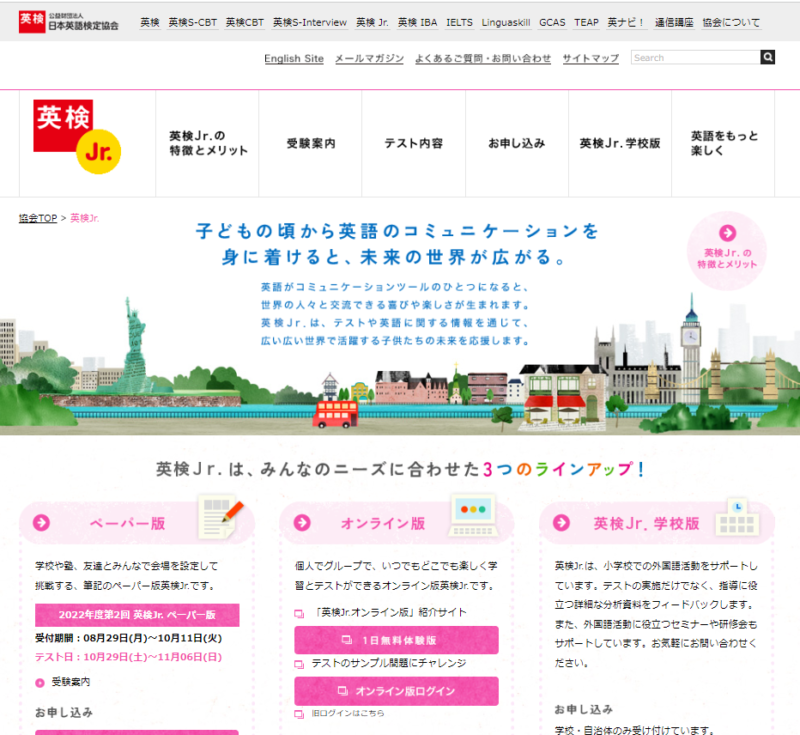Click お申し込み subheading under paper card

click(64, 712)
